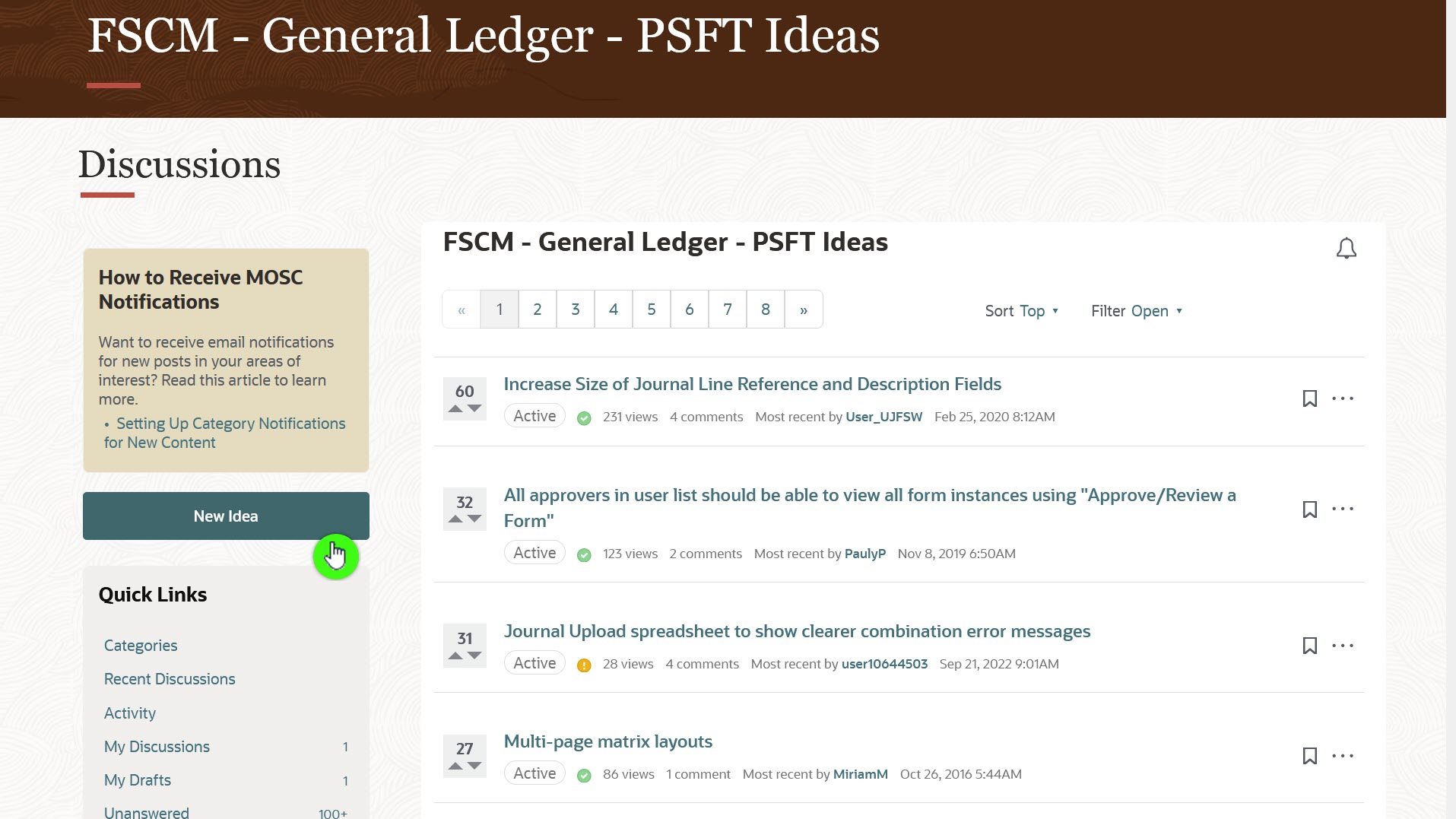Click the downvote arrow showing score 27
The width and height of the screenshot is (1456, 819).
(473, 767)
